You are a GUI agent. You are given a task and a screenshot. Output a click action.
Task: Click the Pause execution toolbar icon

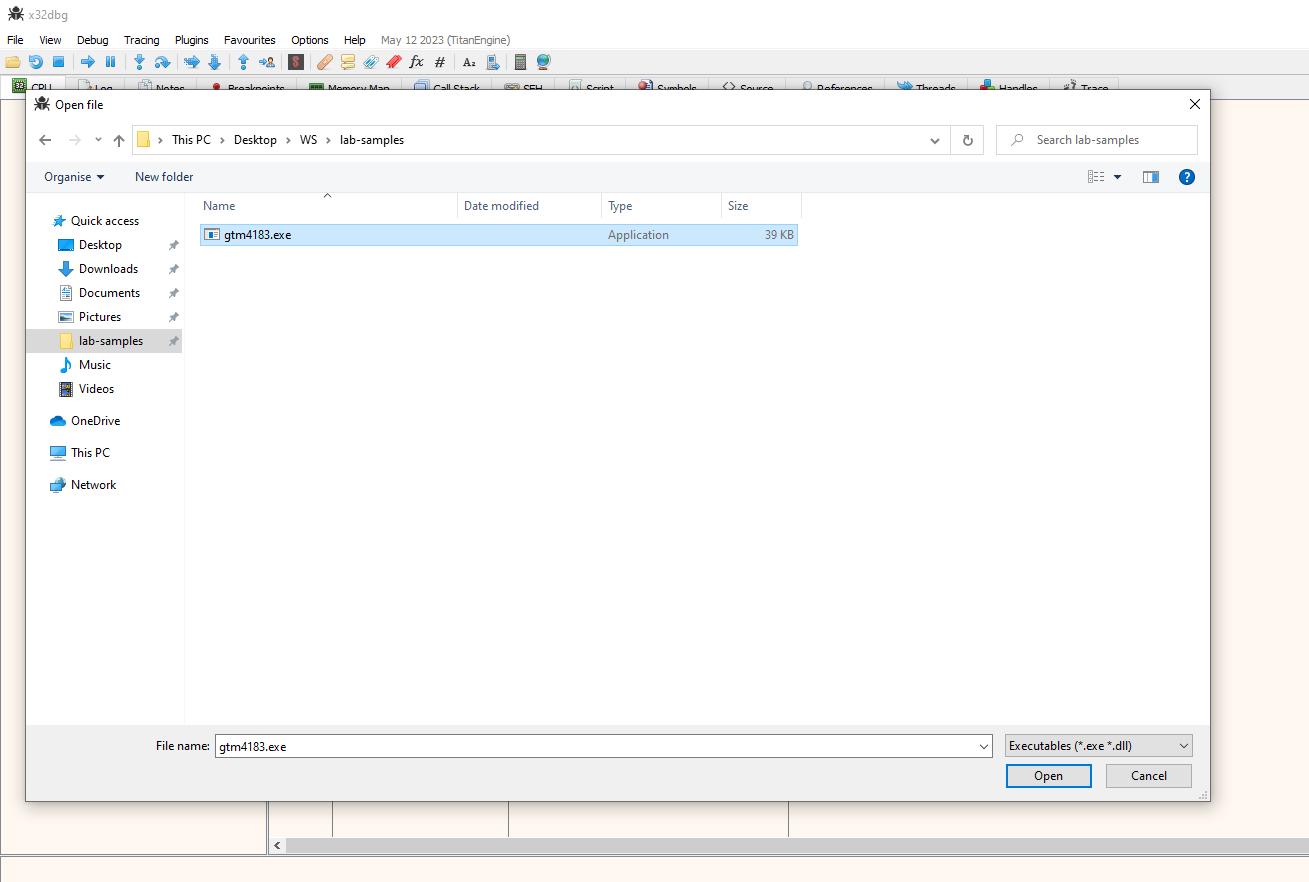pos(110,62)
